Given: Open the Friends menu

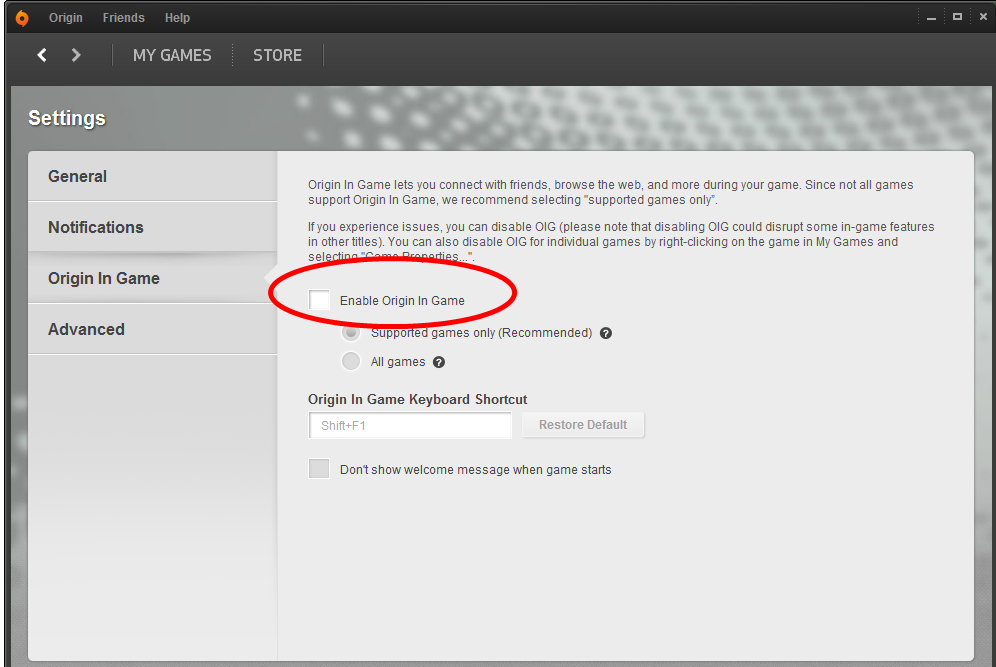Looking at the screenshot, I should [x=124, y=18].
